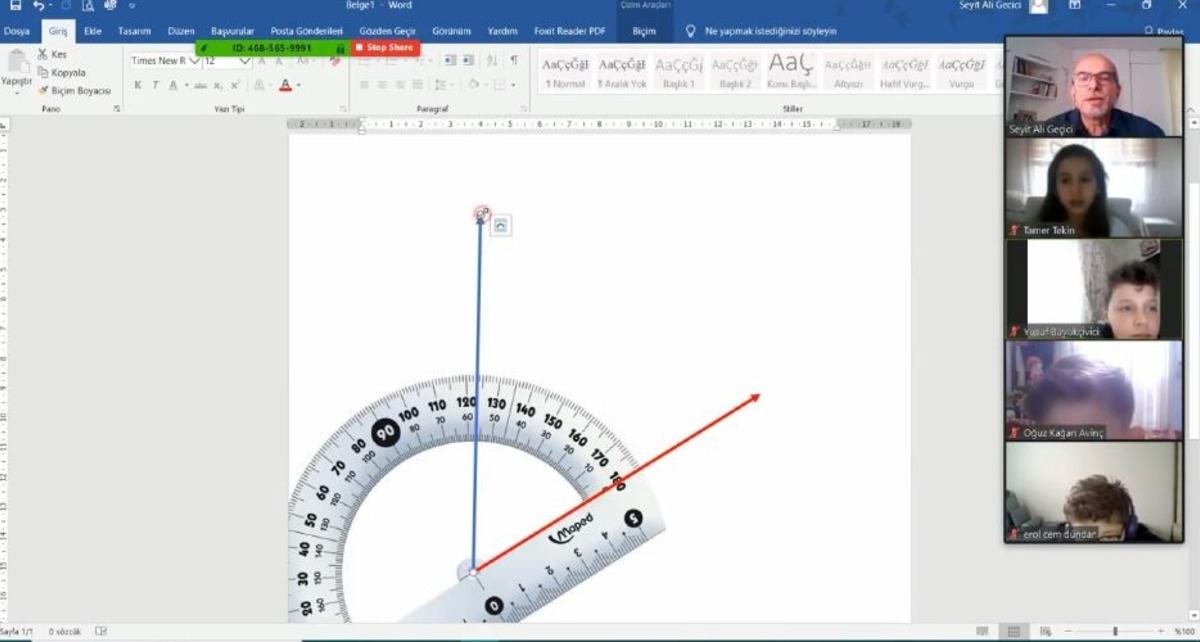The height and width of the screenshot is (642, 1200).
Task: Open the Ekle ribbon tab
Action: pos(93,31)
